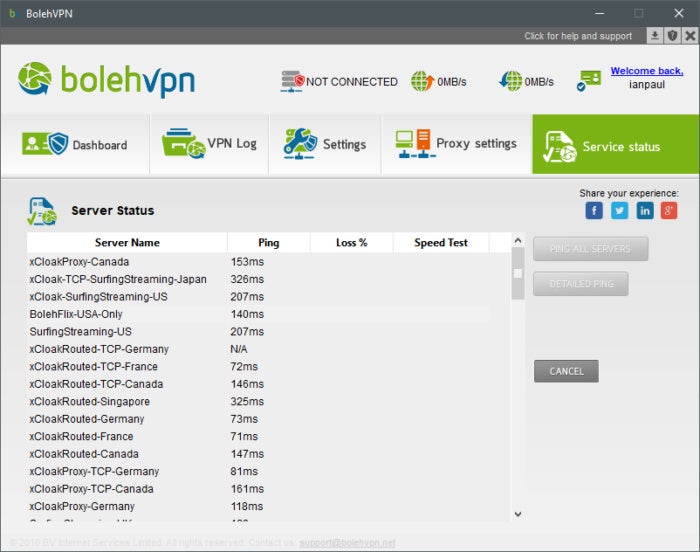
Task: Select the BolehFlix-USA-Only server
Action: tap(269, 314)
